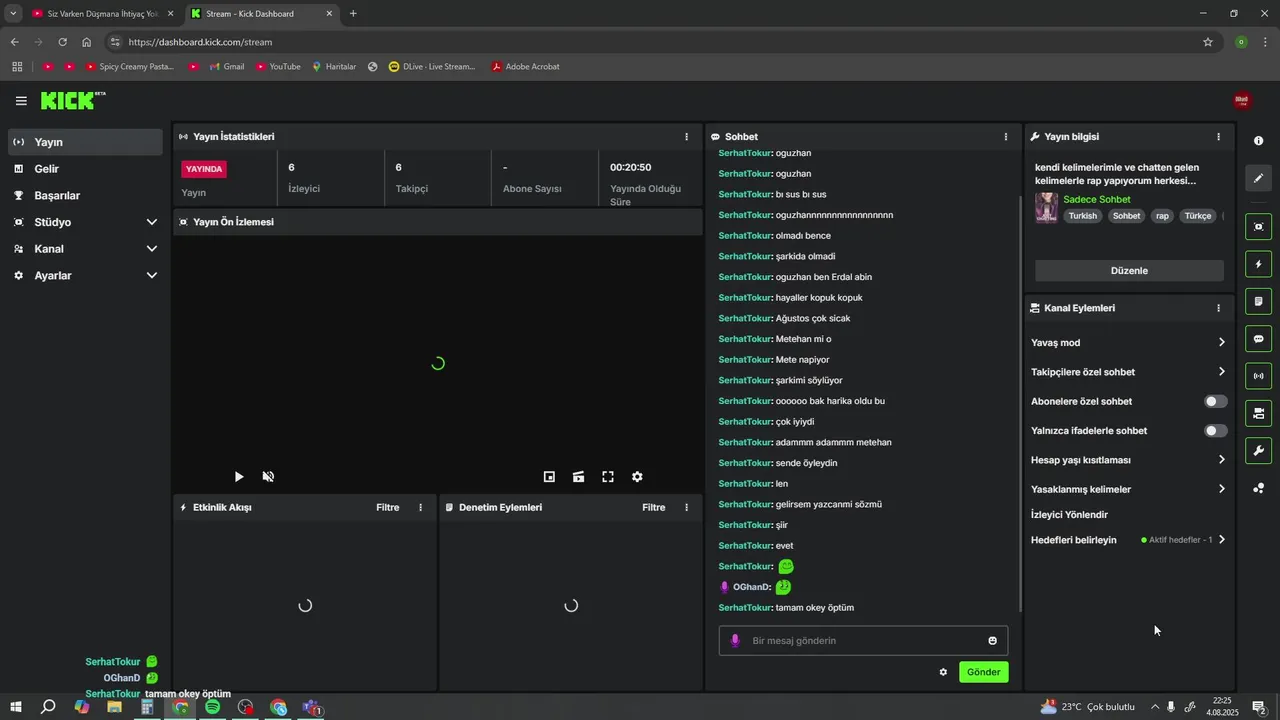This screenshot has width=1280, height=720.
Task: Open a new browser tab
Action: 353,14
